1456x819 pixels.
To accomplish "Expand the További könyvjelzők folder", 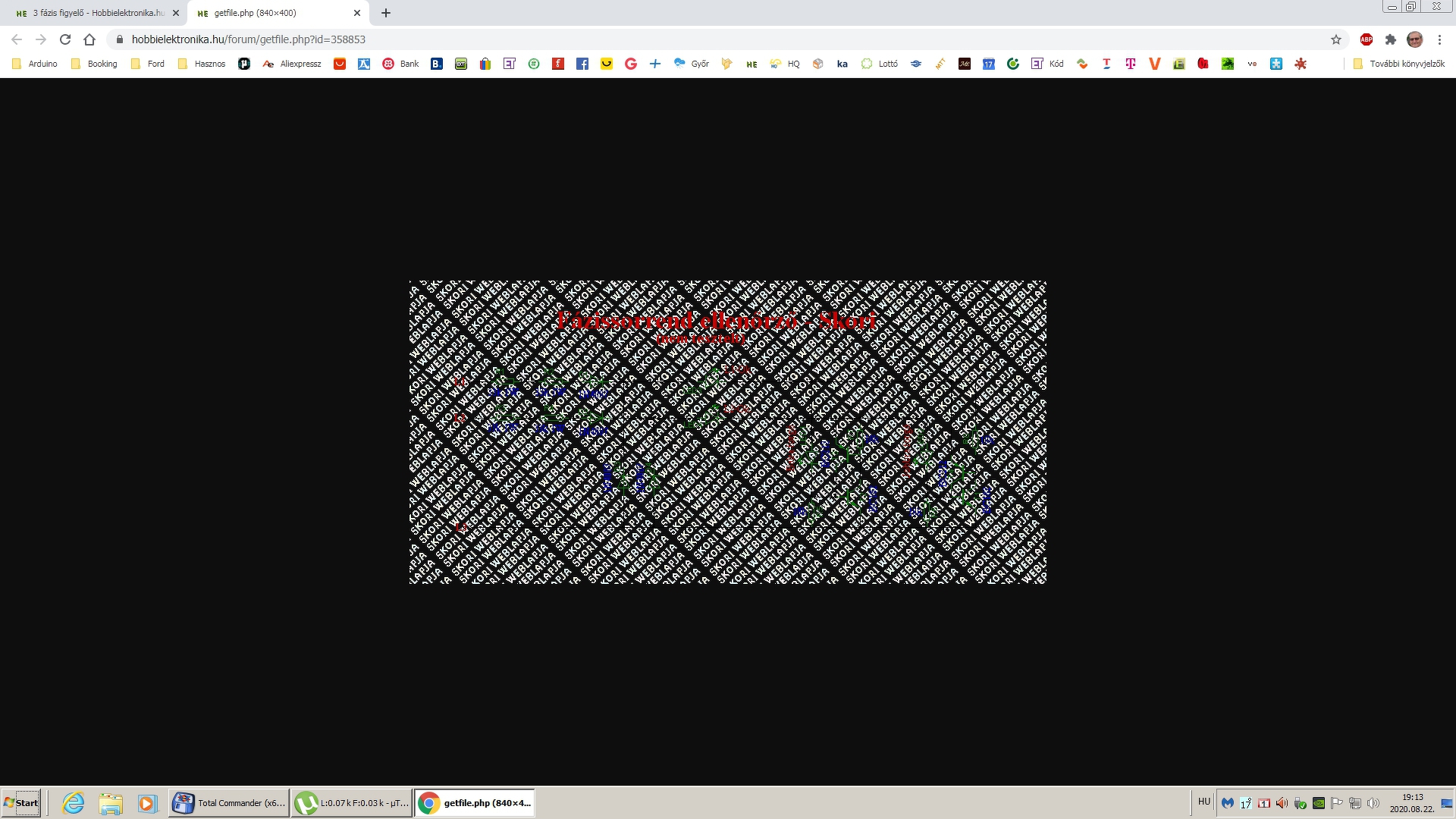I will click(x=1399, y=64).
